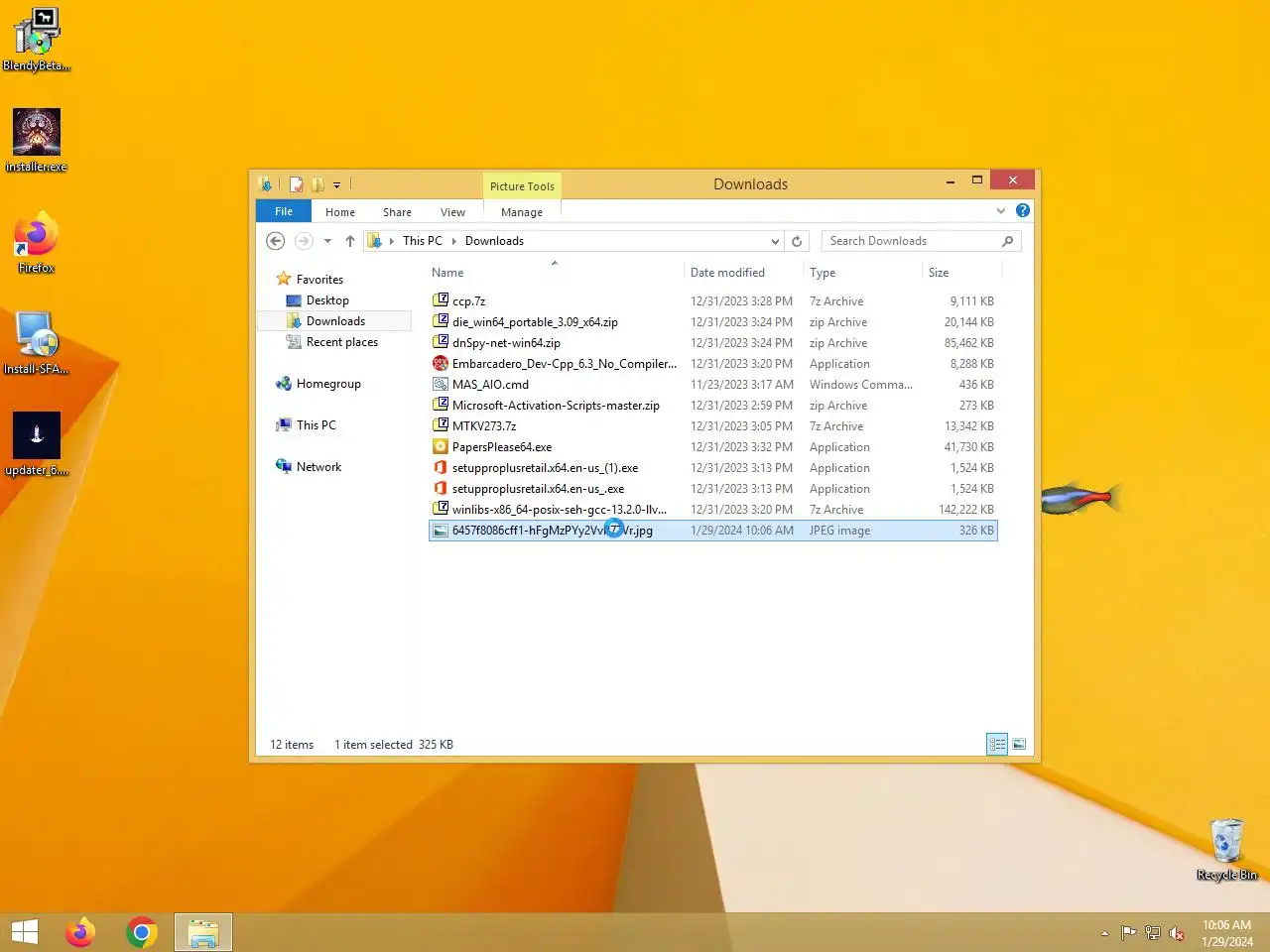Show hidden tray icons arrow
The height and width of the screenshot is (952, 1270).
coord(1104,933)
